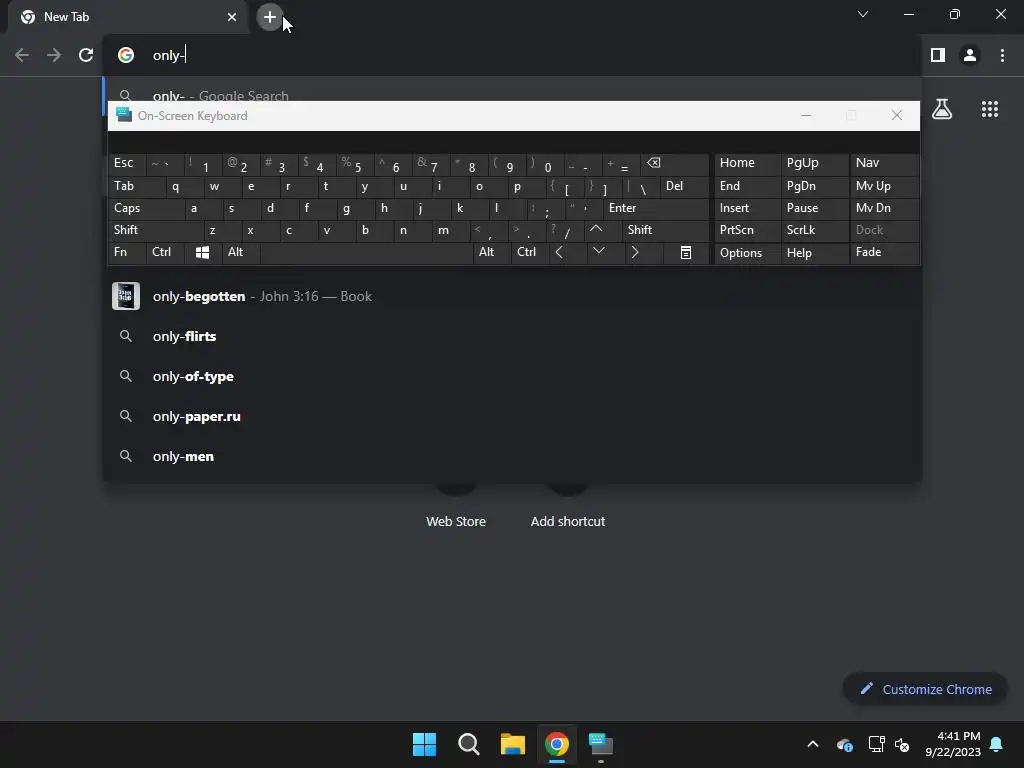1024x768 pixels.
Task: Click On-Screen Keyboard taskbar icon
Action: [x=601, y=744]
